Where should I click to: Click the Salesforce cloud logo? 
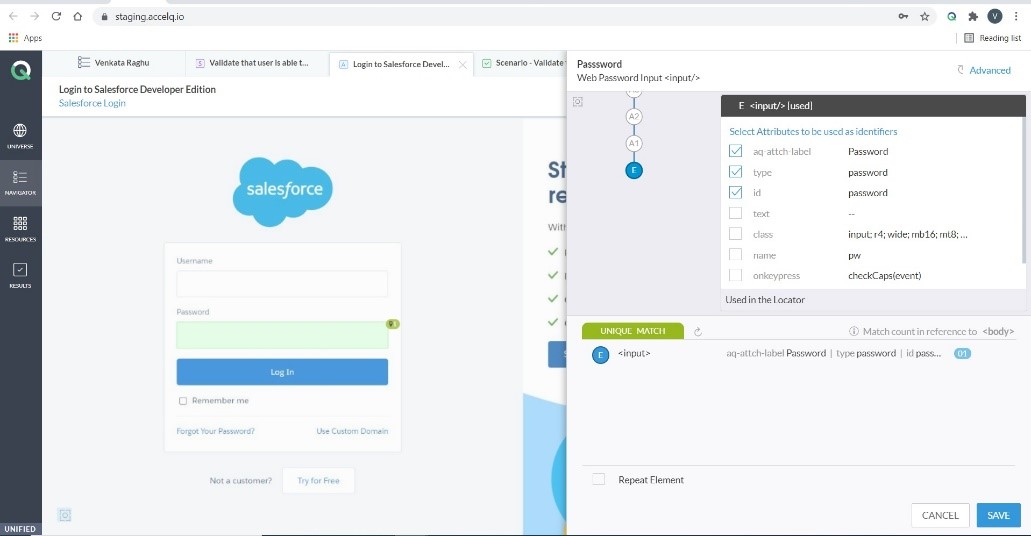click(x=283, y=191)
